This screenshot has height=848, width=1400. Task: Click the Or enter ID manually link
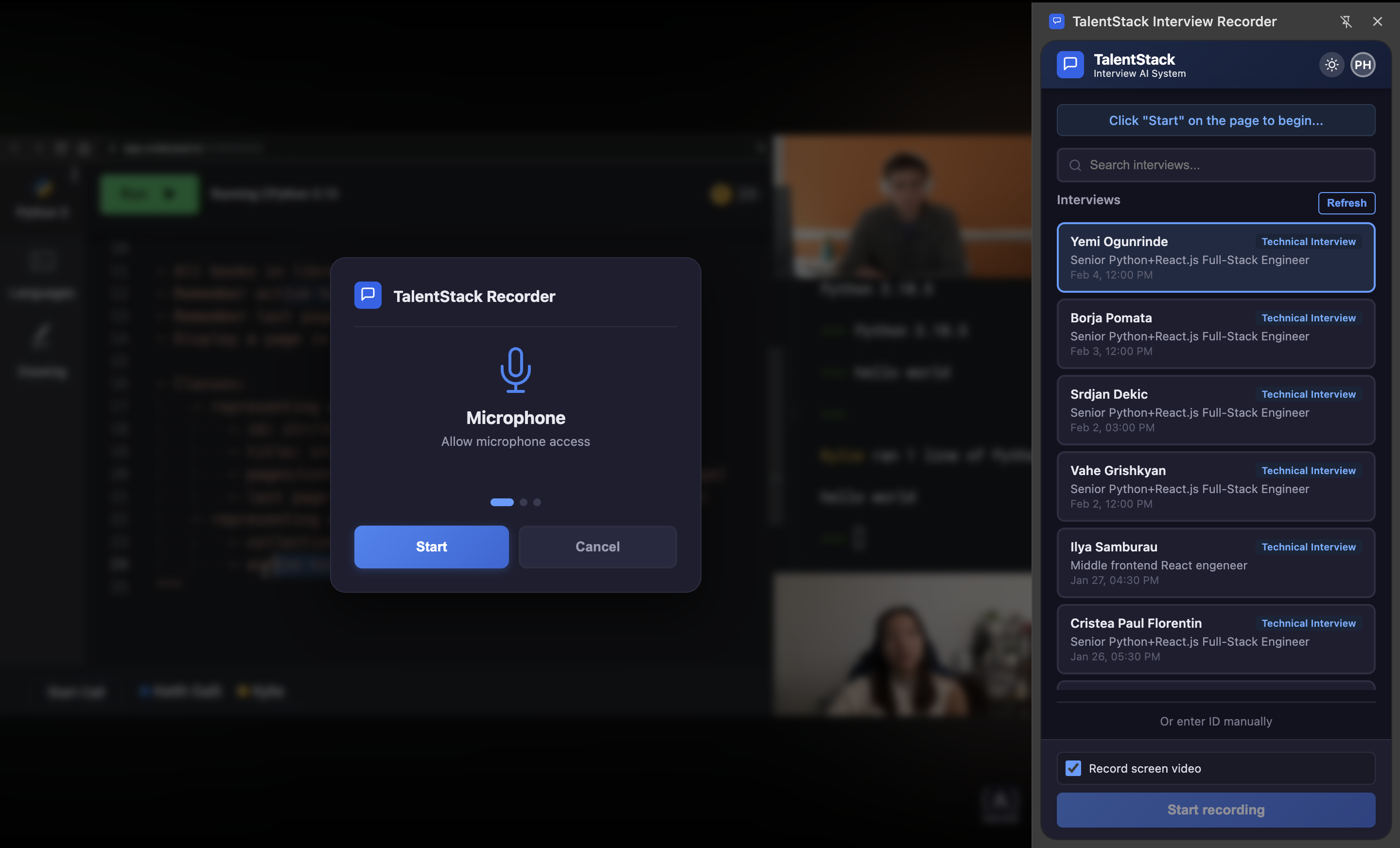point(1215,721)
